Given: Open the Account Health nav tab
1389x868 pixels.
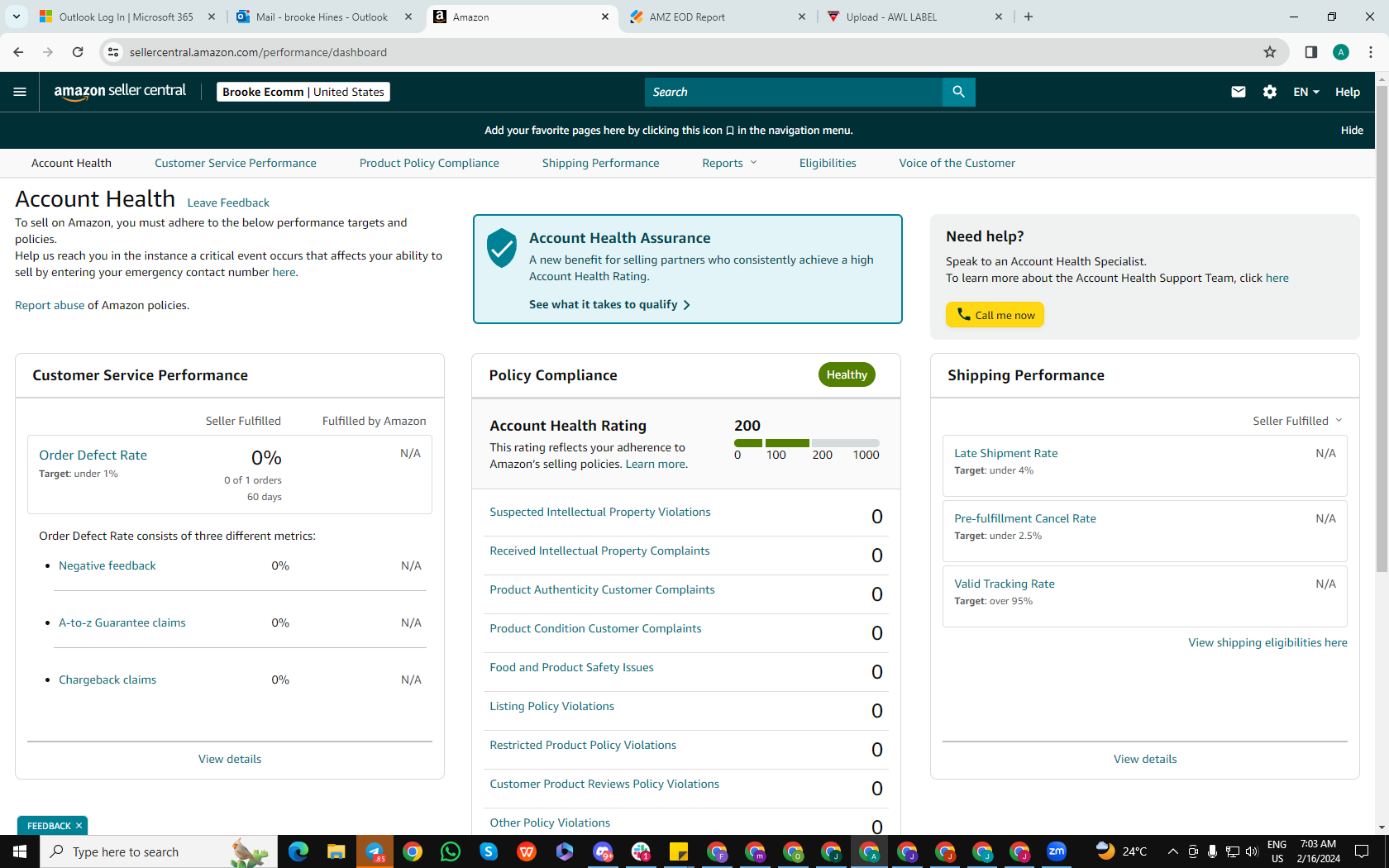Looking at the screenshot, I should [x=71, y=163].
